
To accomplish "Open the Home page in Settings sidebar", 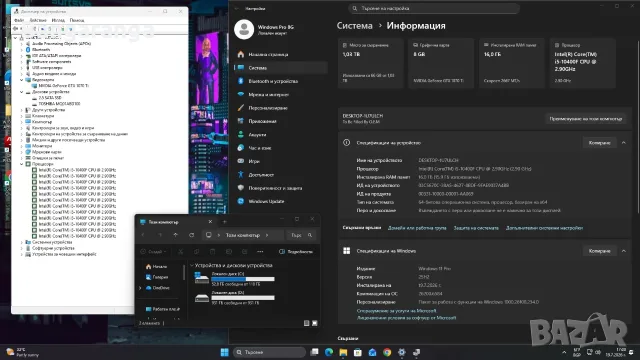I will point(268,54).
